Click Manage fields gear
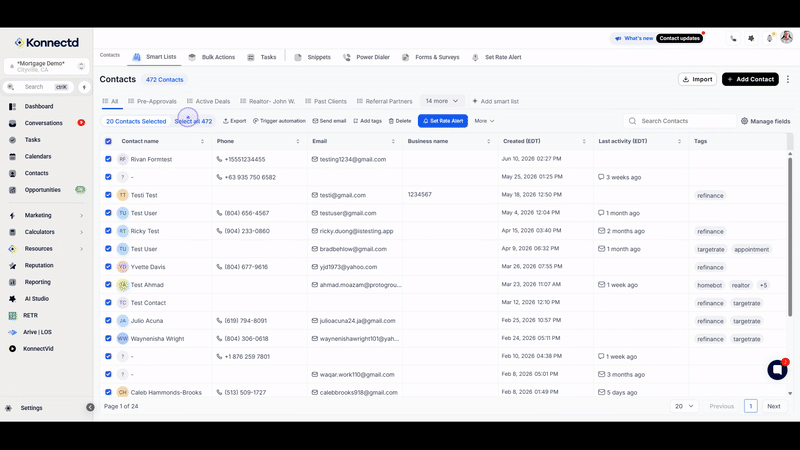Screen dimensions: 800x450 (765, 121)
